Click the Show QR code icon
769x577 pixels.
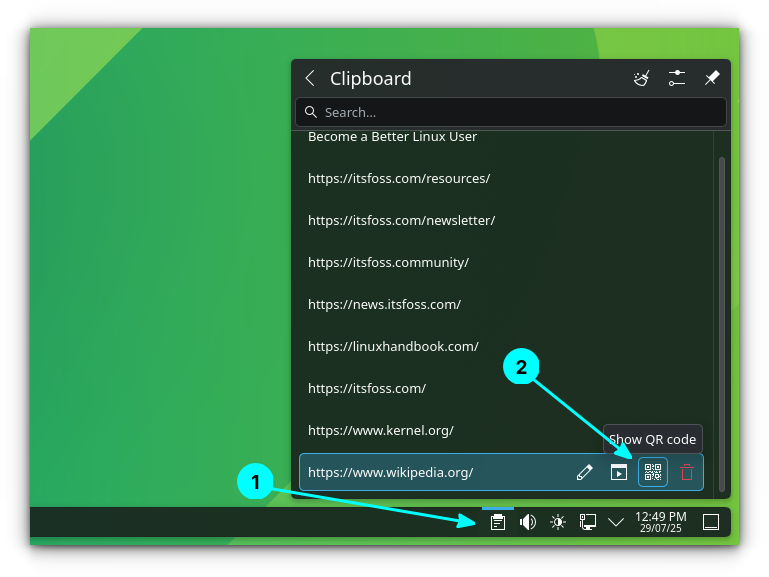[653, 472]
